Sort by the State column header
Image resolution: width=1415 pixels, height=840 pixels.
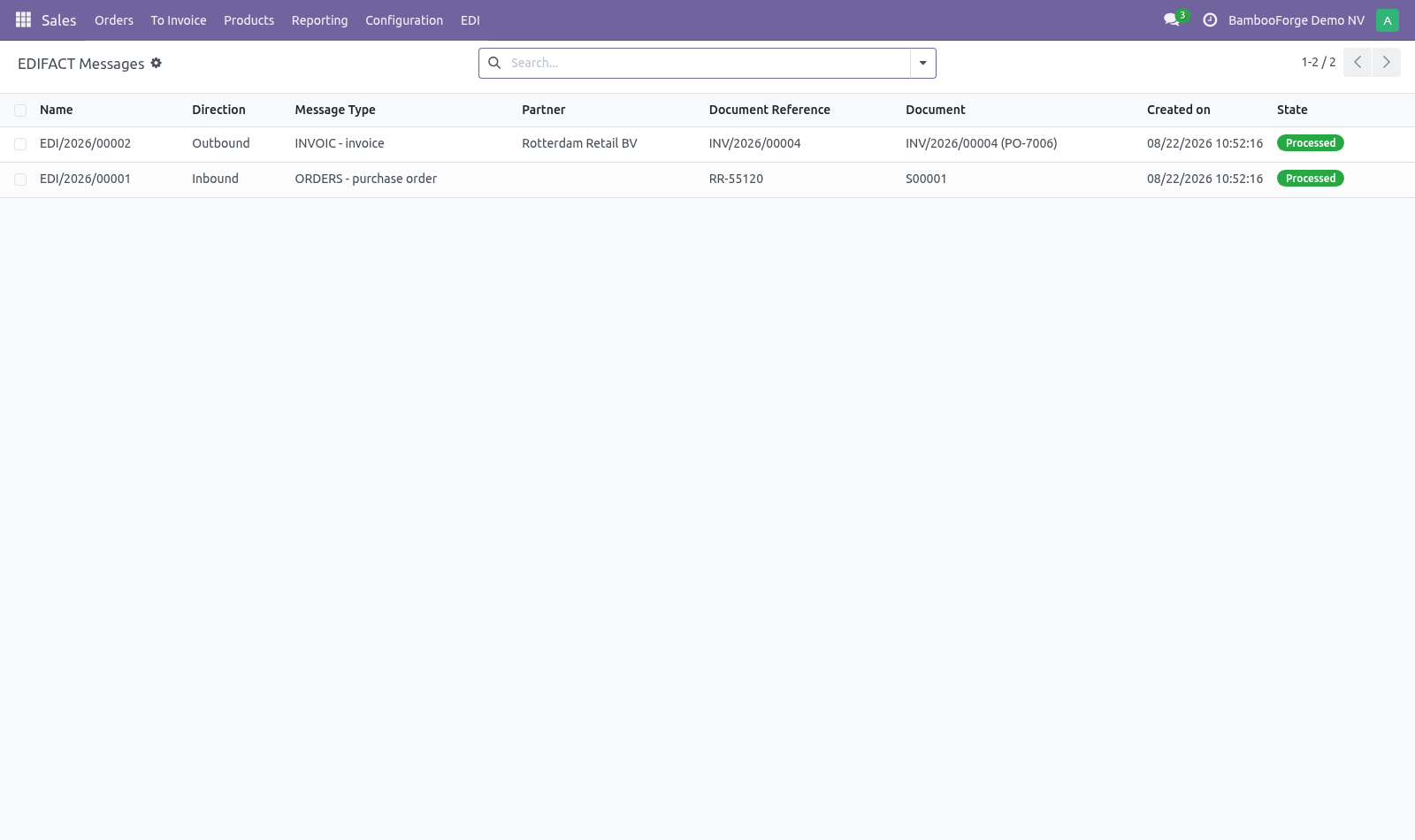pos(1292,110)
